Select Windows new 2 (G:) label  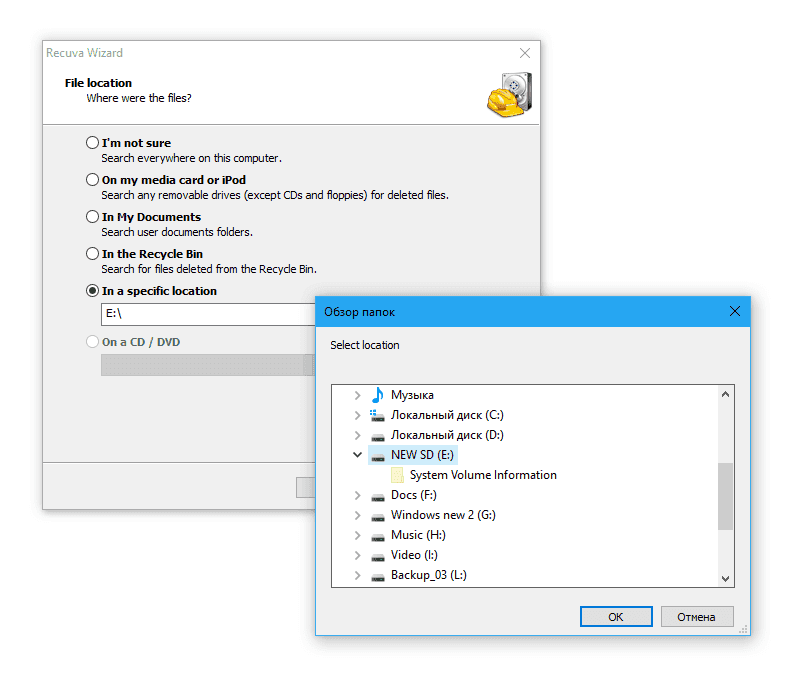click(x=443, y=515)
